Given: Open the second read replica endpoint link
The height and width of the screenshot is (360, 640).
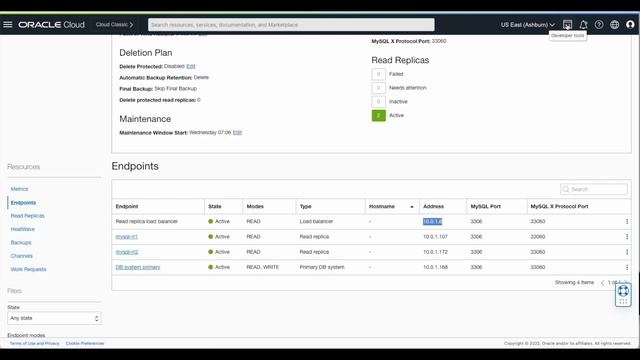Looking at the screenshot, I should coord(127,252).
